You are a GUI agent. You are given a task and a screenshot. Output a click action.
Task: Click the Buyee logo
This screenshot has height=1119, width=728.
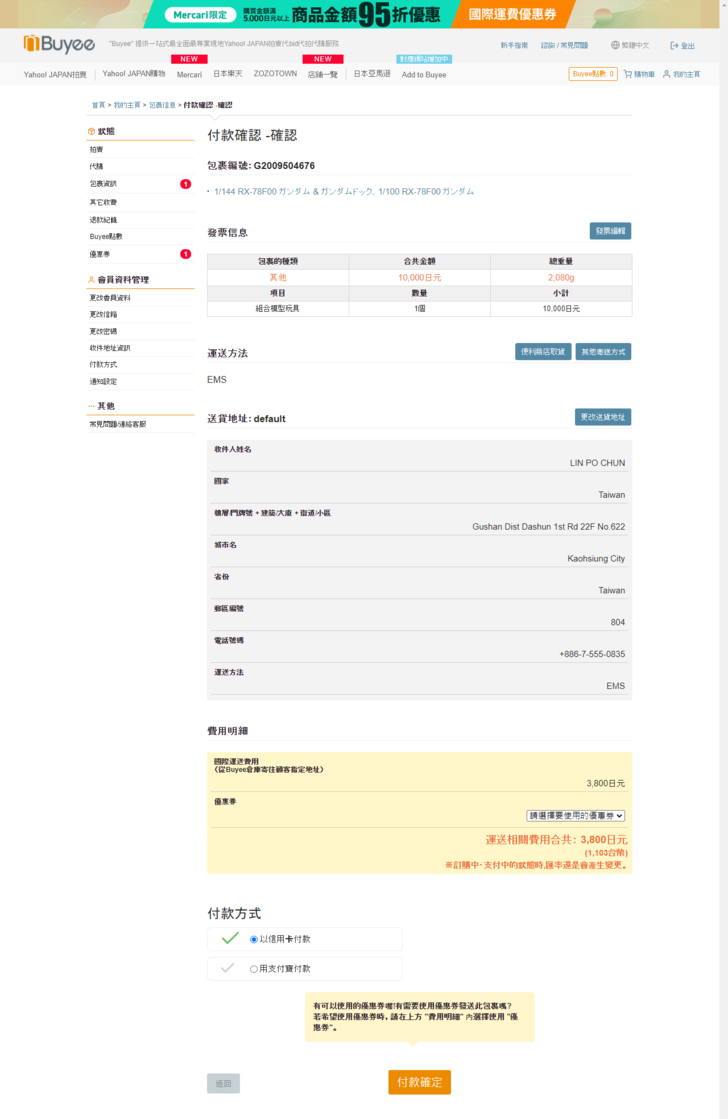[x=59, y=44]
